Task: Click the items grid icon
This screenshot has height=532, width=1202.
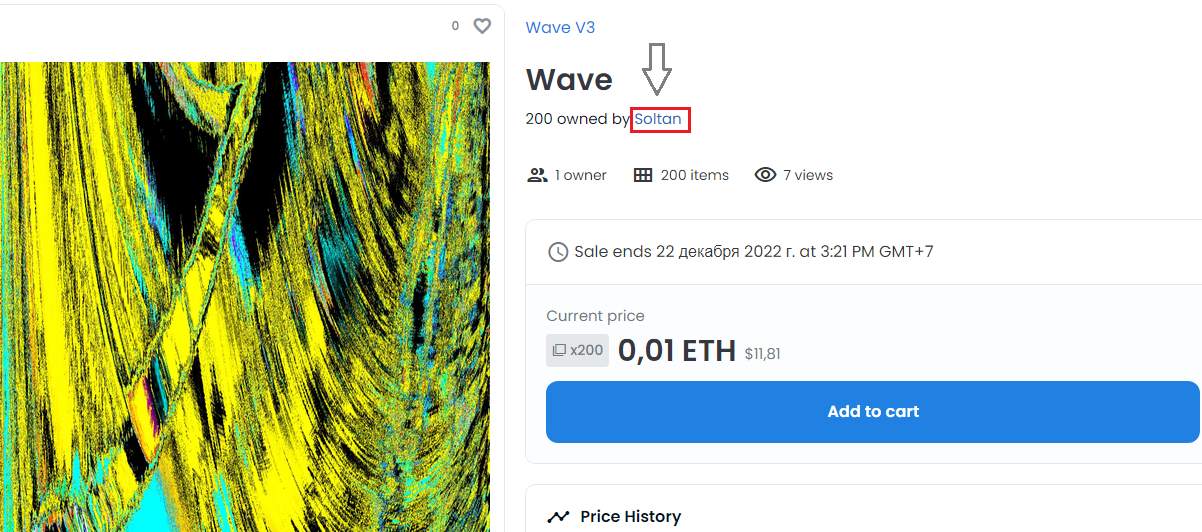Action: click(643, 175)
